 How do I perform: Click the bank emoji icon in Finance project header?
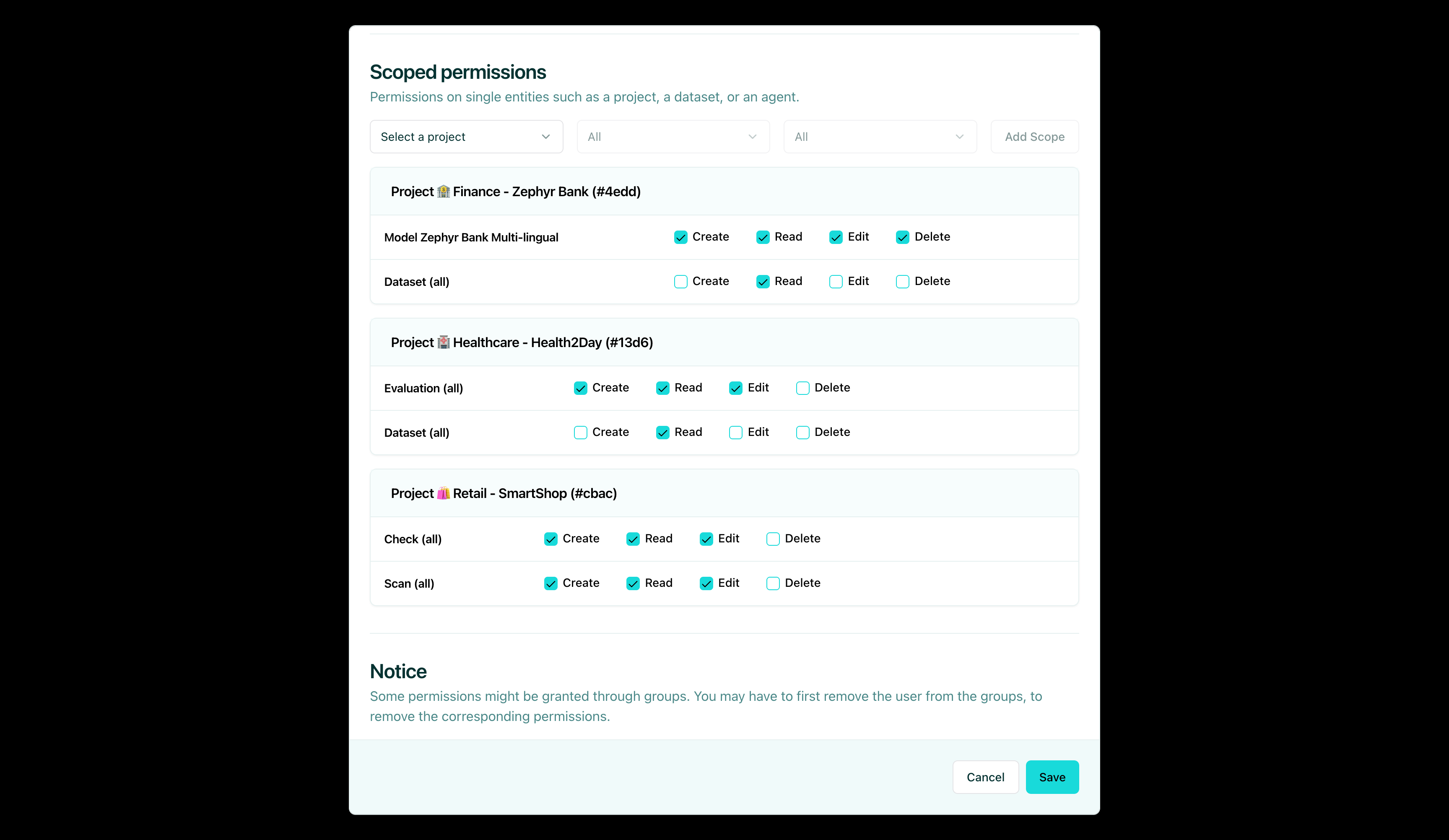[443, 192]
